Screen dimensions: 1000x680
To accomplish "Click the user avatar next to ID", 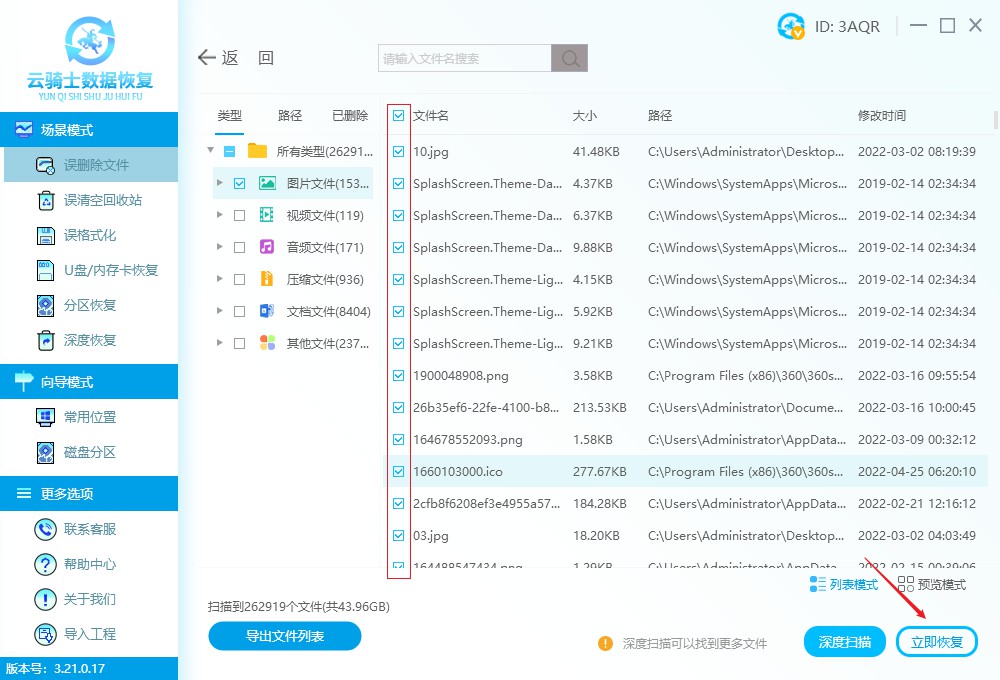I will coord(791,26).
